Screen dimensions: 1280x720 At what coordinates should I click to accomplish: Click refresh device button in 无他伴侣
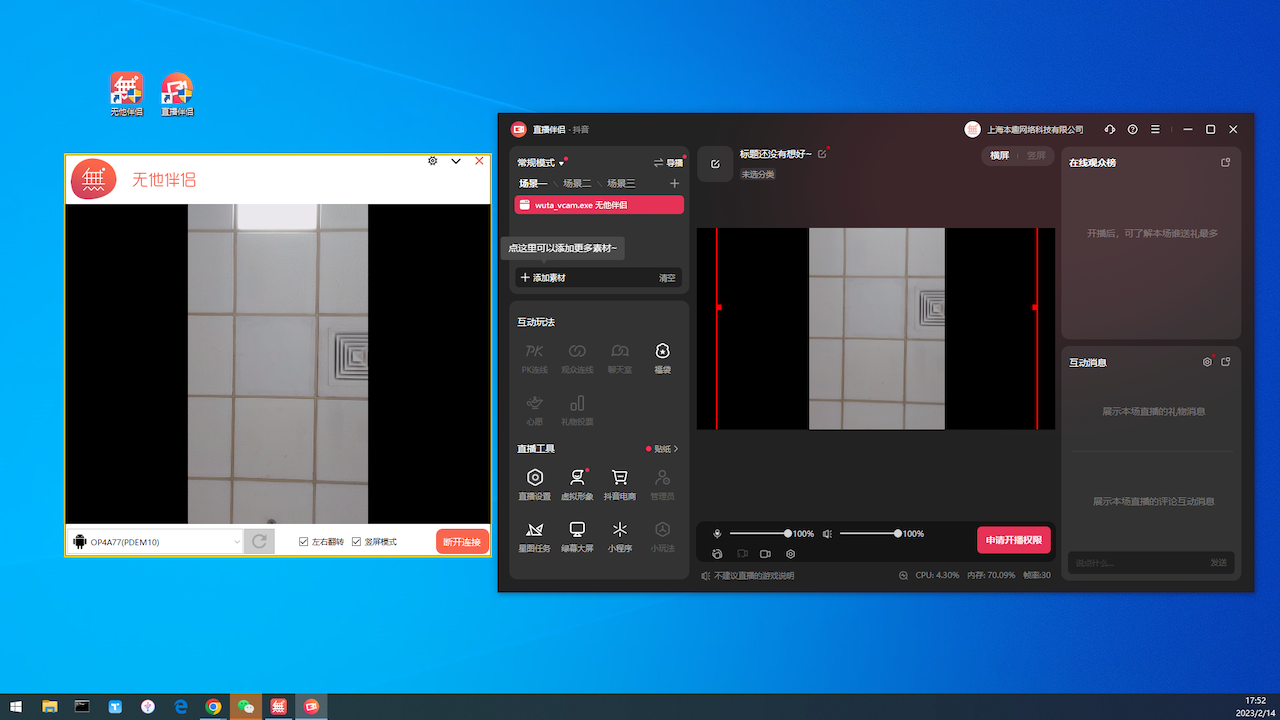click(x=258, y=541)
